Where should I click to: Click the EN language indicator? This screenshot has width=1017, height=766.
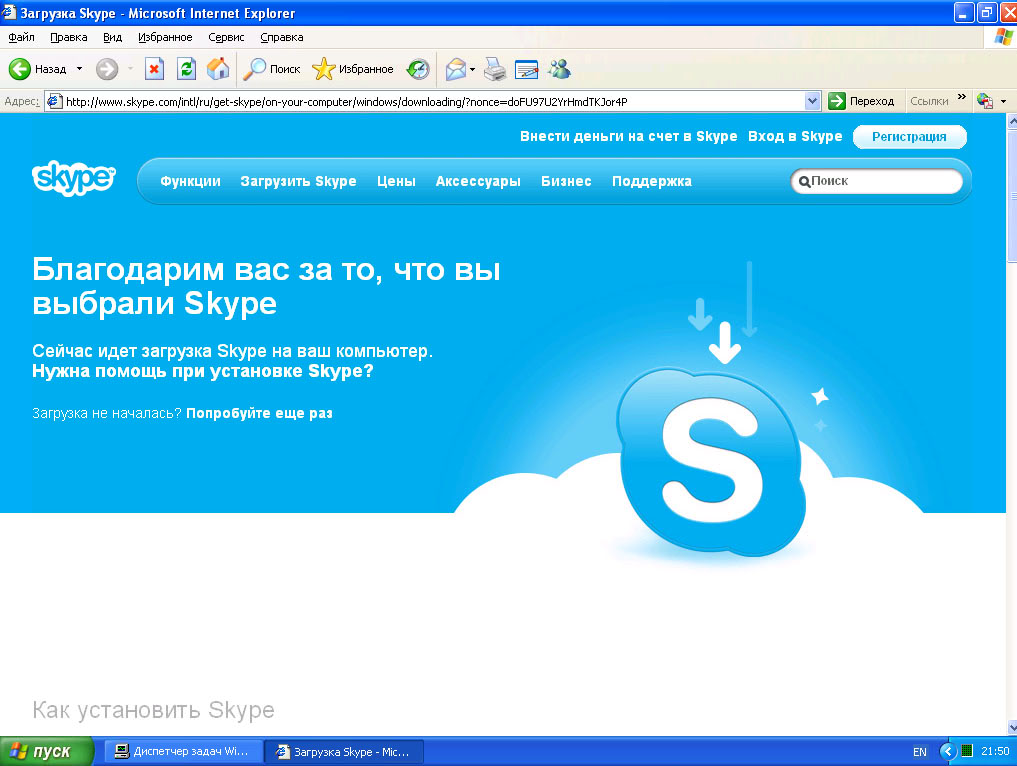tap(920, 752)
